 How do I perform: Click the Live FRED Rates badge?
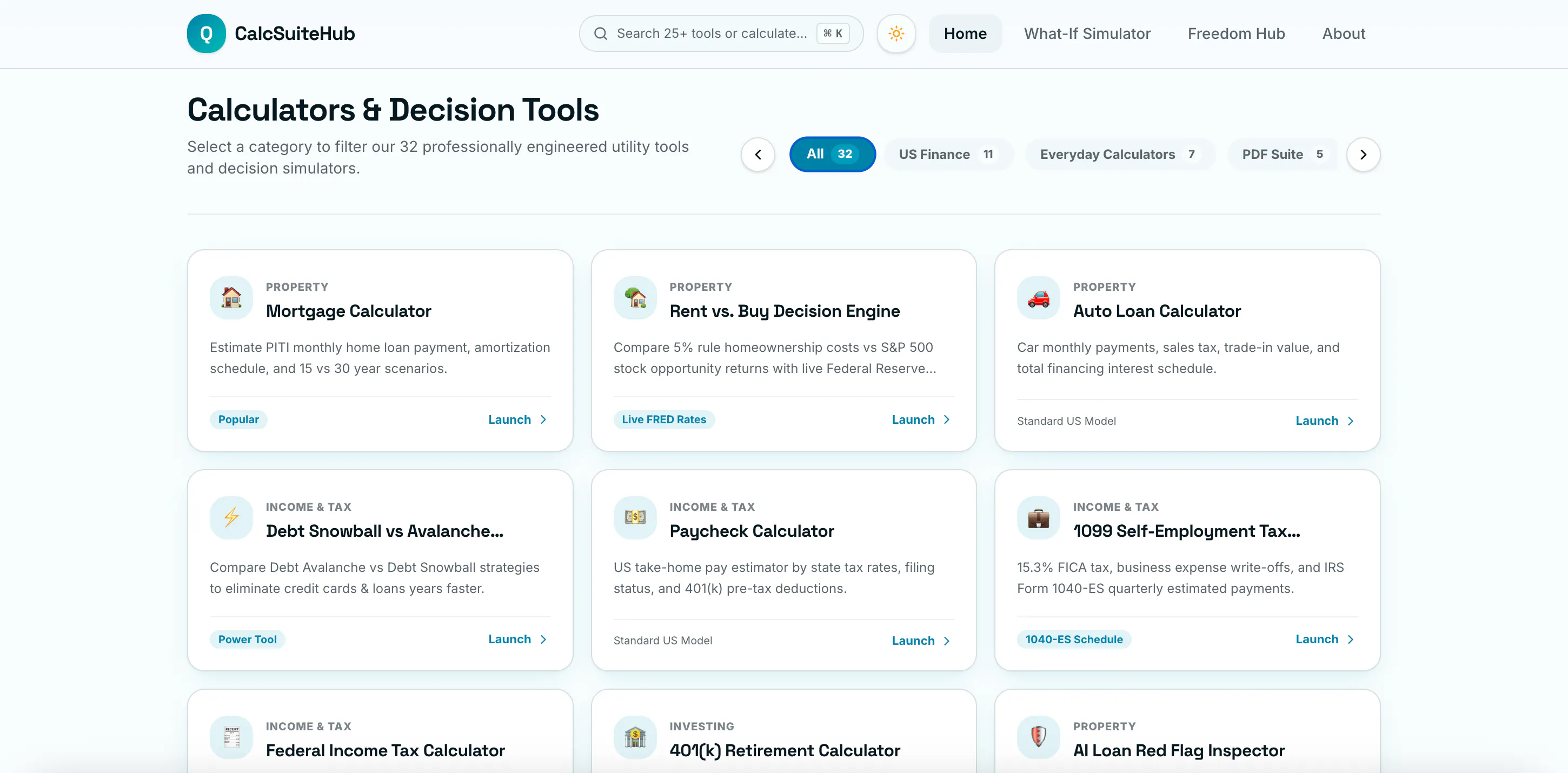[663, 419]
